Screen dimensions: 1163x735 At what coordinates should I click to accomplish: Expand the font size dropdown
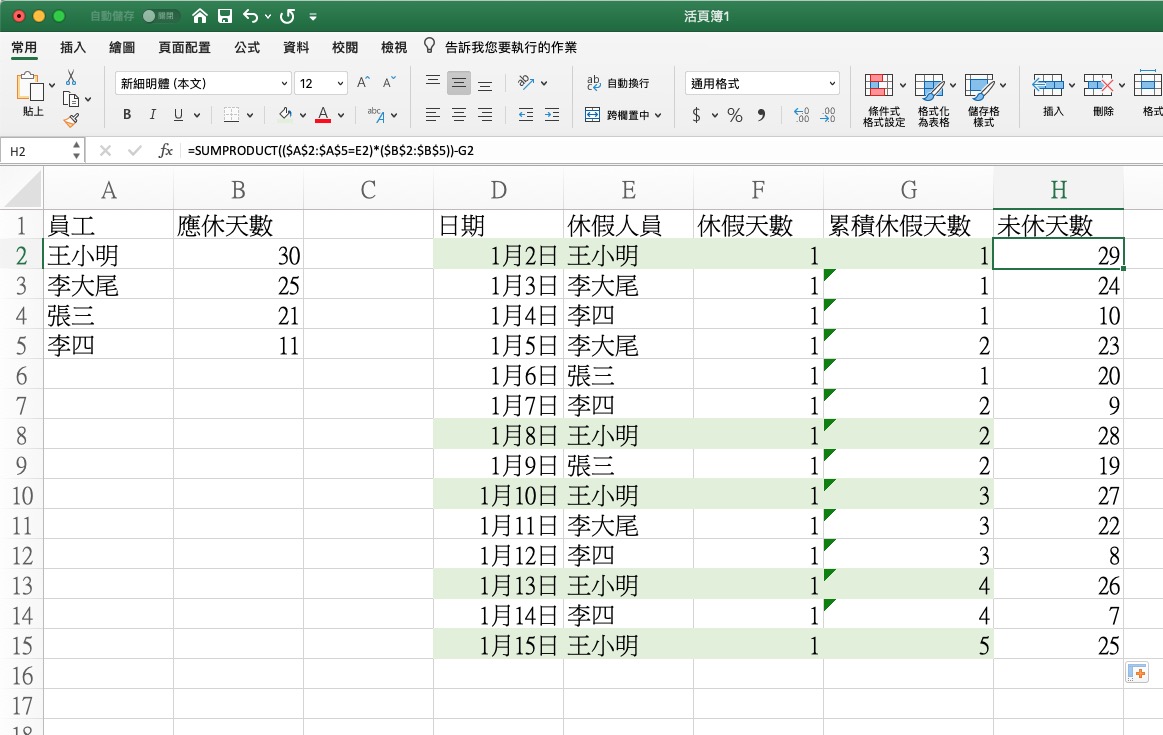[x=340, y=84]
